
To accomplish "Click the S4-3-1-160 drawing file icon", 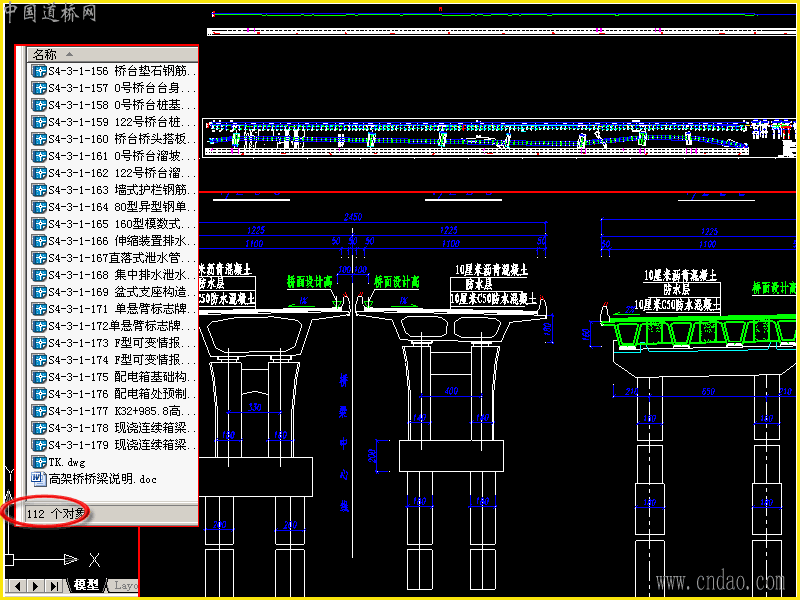I will point(39,139).
